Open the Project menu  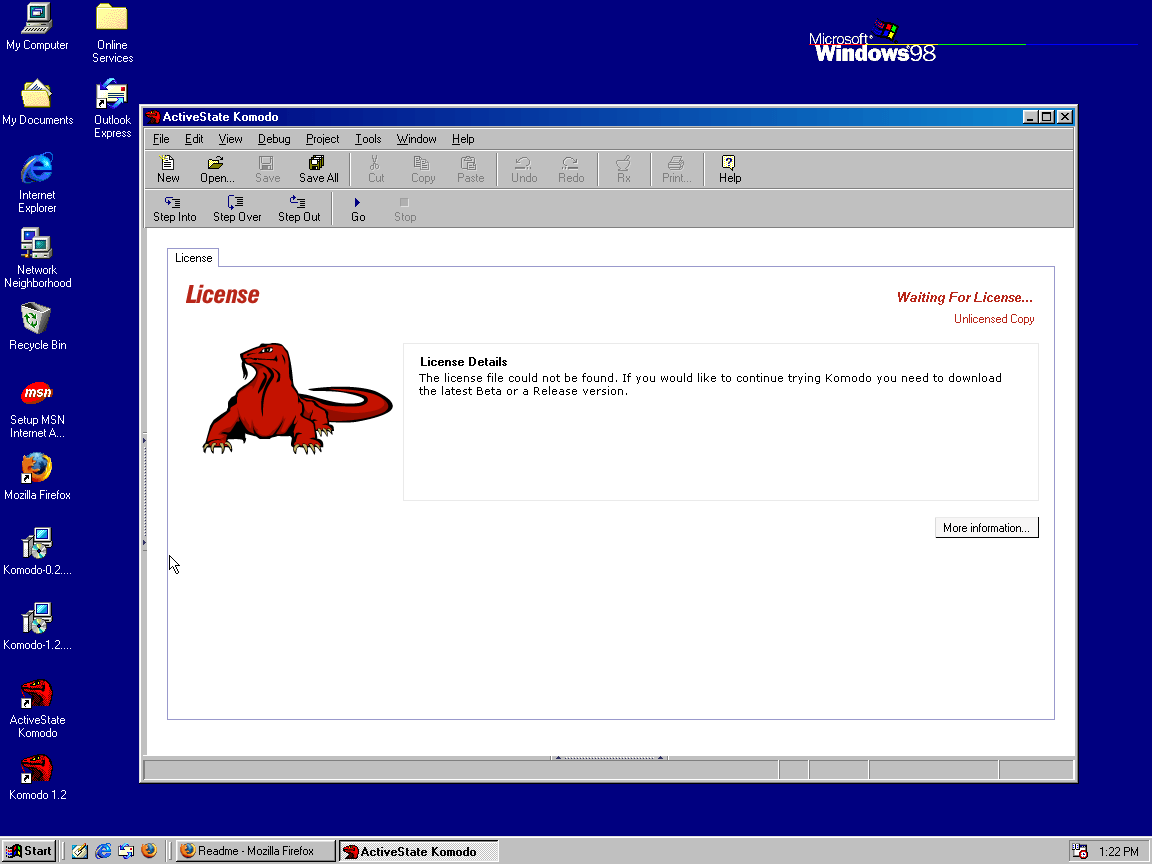(323, 139)
